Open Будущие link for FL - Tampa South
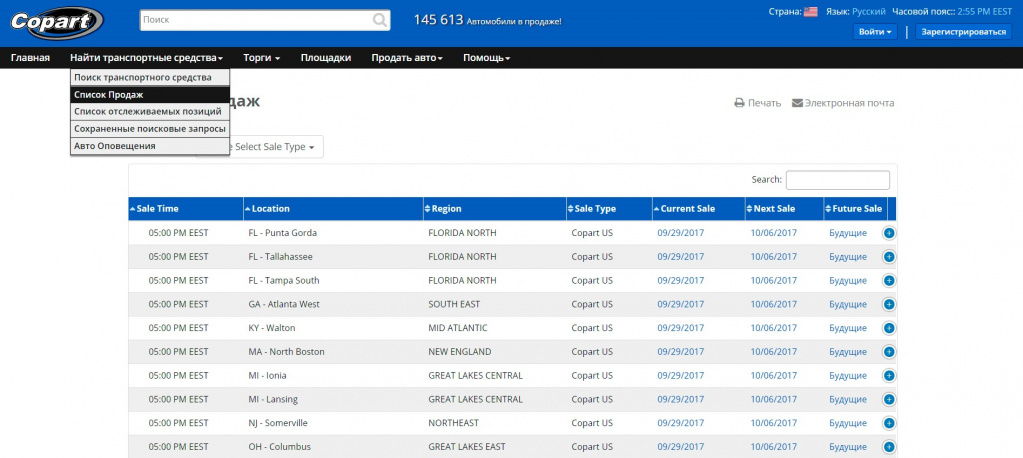 click(848, 281)
